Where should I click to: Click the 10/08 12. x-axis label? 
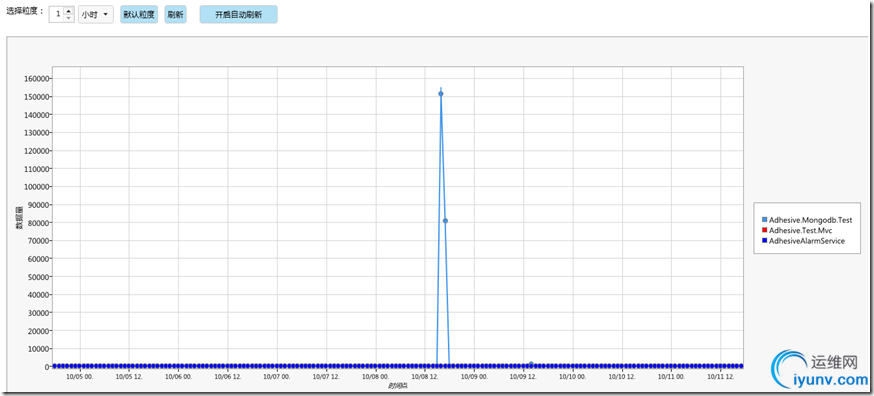pyautogui.click(x=425, y=376)
